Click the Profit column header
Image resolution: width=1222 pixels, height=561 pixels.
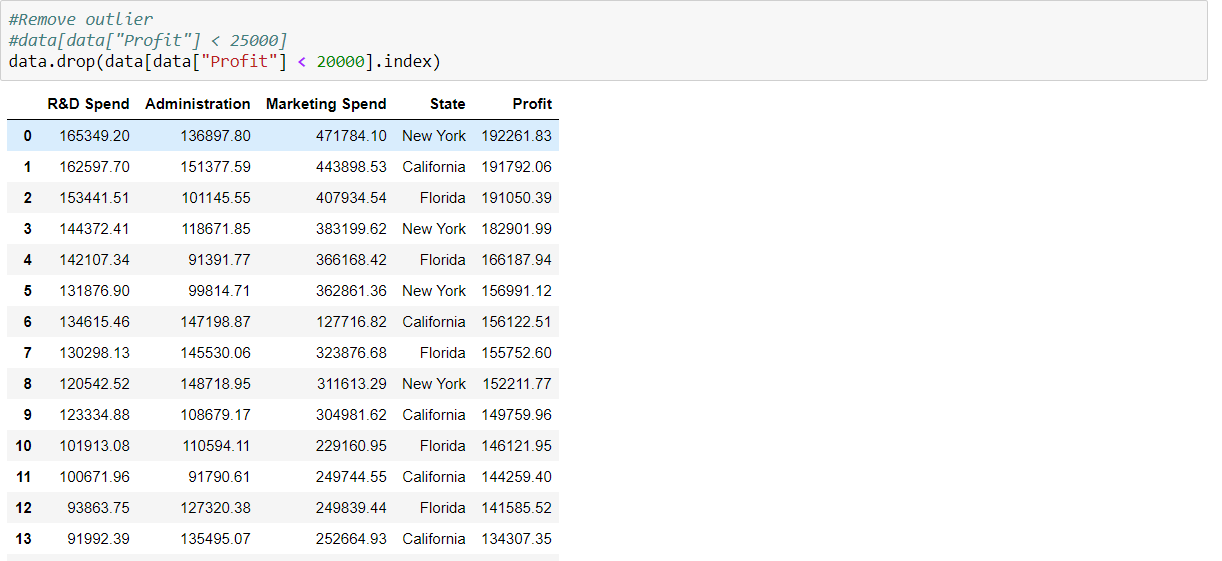(x=532, y=104)
